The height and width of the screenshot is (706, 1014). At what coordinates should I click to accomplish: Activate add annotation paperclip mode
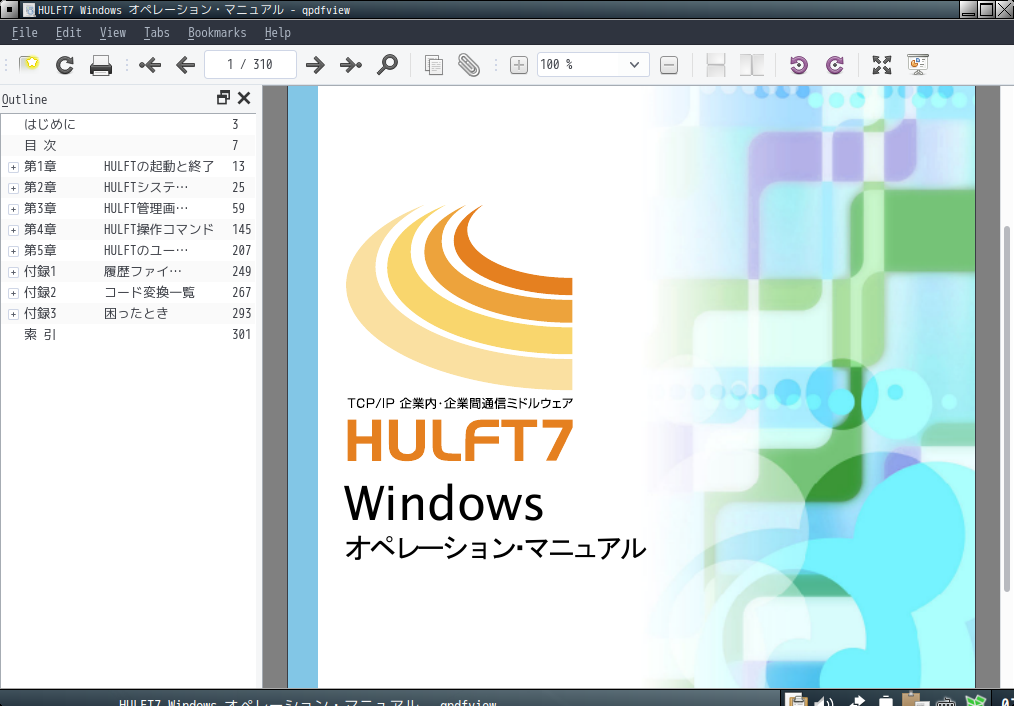click(x=469, y=65)
